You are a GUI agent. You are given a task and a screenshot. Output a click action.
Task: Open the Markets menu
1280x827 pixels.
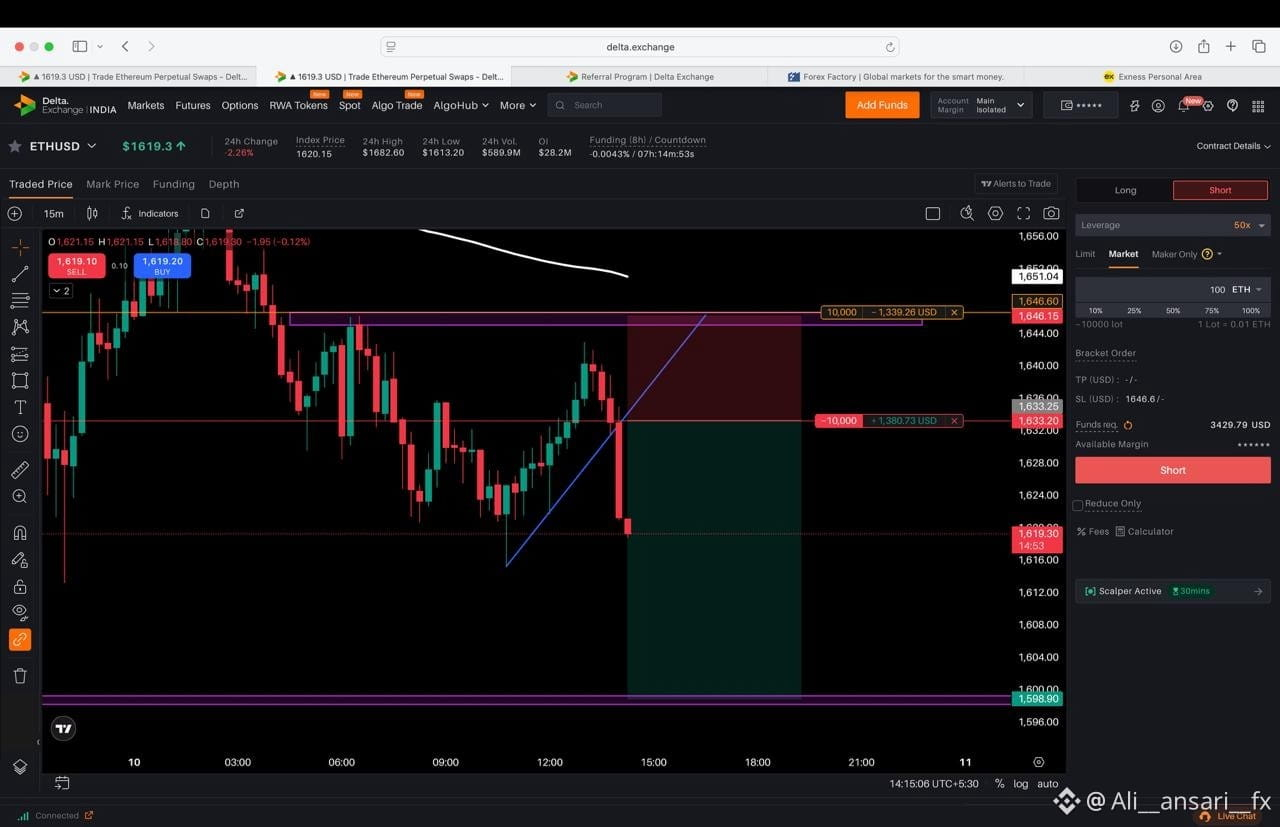point(145,105)
